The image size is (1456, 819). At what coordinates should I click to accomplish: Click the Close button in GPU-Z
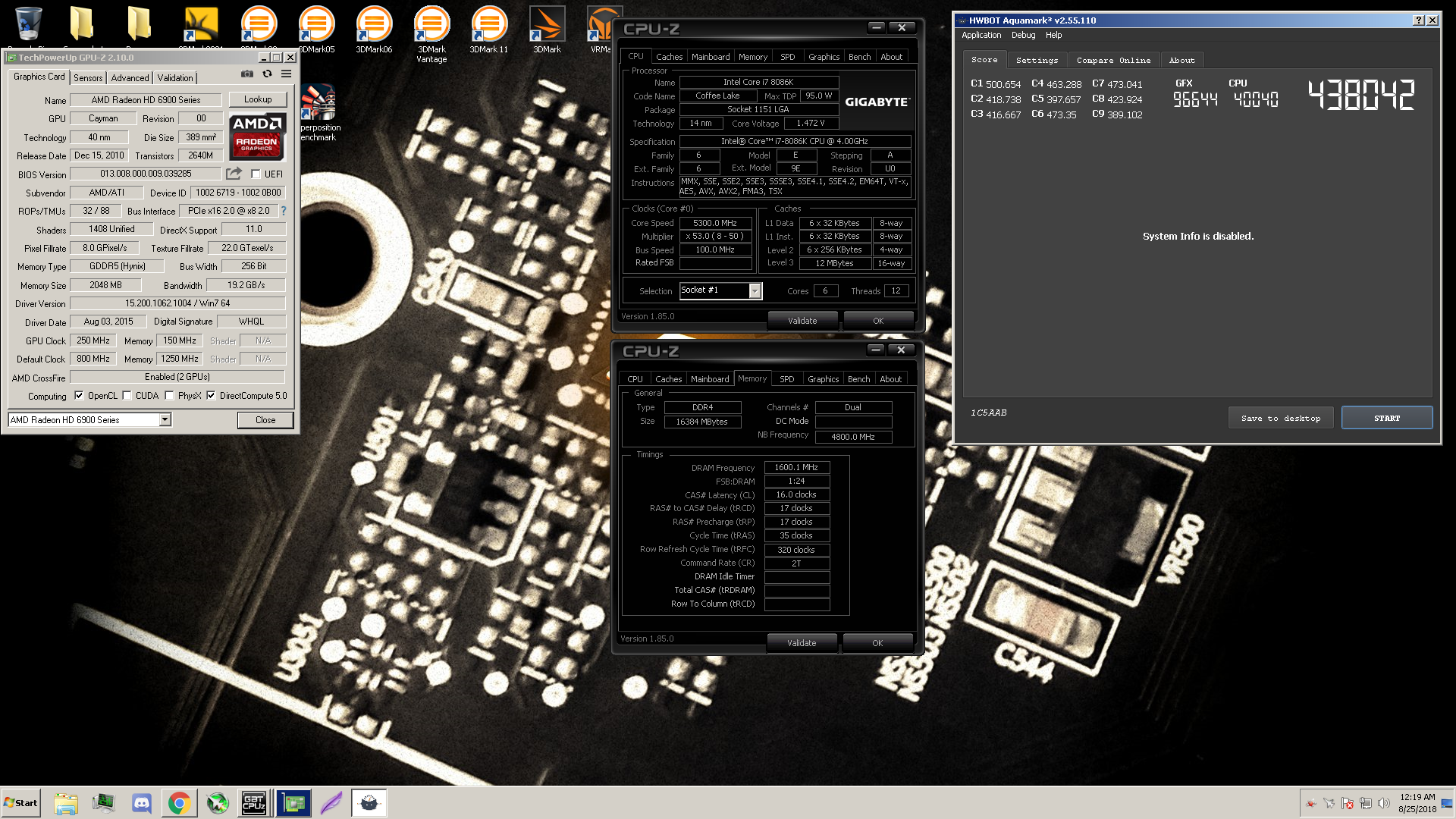tap(265, 419)
